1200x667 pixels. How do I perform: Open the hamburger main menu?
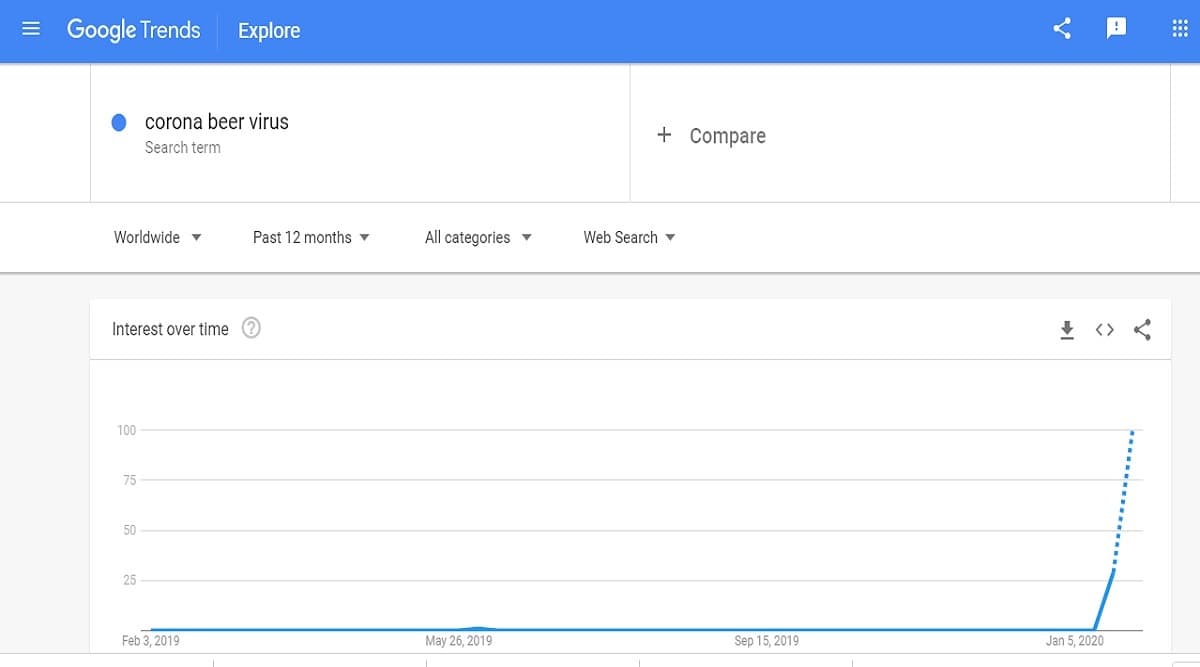31,29
